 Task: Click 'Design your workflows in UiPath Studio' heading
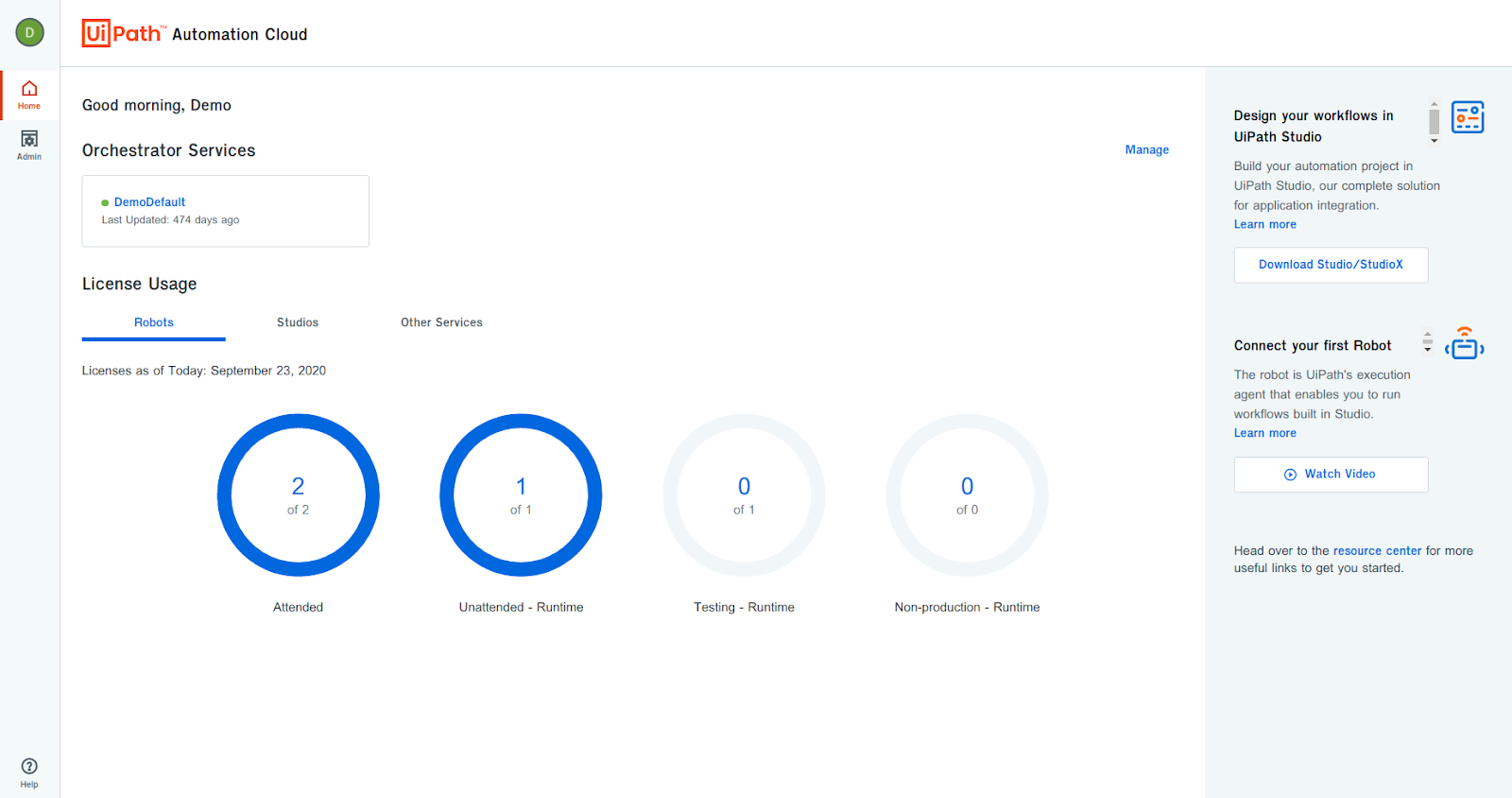pyautogui.click(x=1314, y=126)
